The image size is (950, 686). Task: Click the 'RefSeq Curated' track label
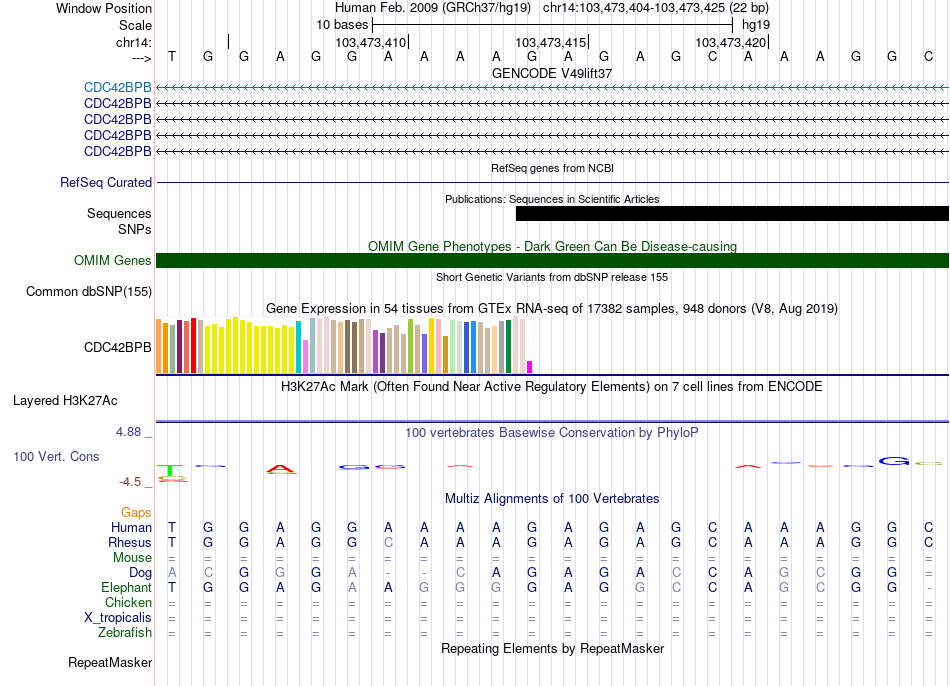click(x=106, y=182)
